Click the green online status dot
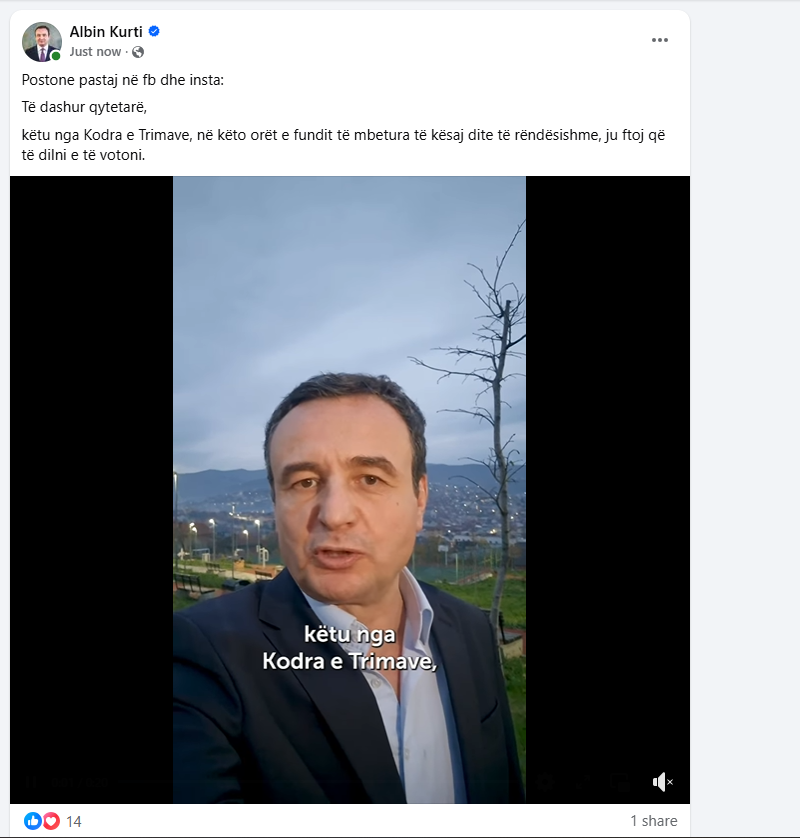 coord(57,56)
